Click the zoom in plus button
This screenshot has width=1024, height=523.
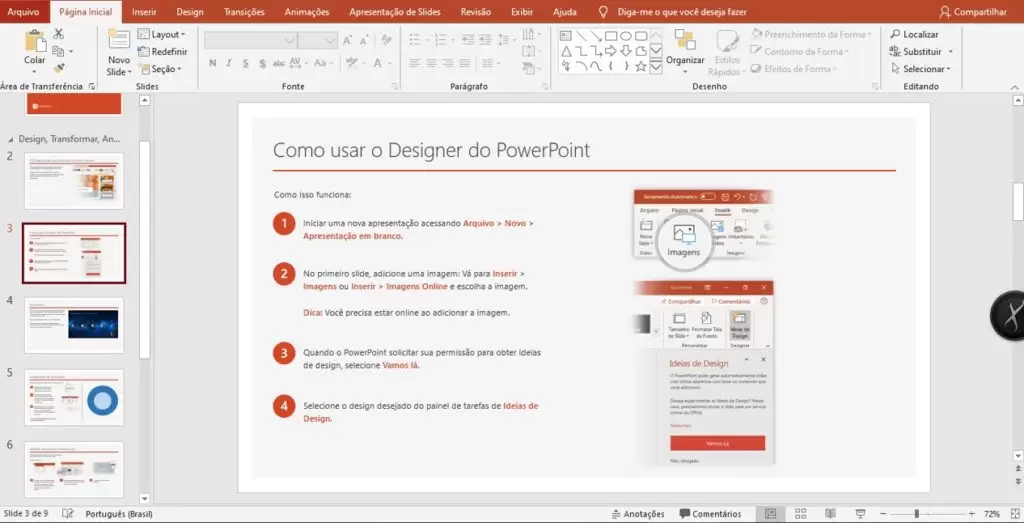[972, 514]
